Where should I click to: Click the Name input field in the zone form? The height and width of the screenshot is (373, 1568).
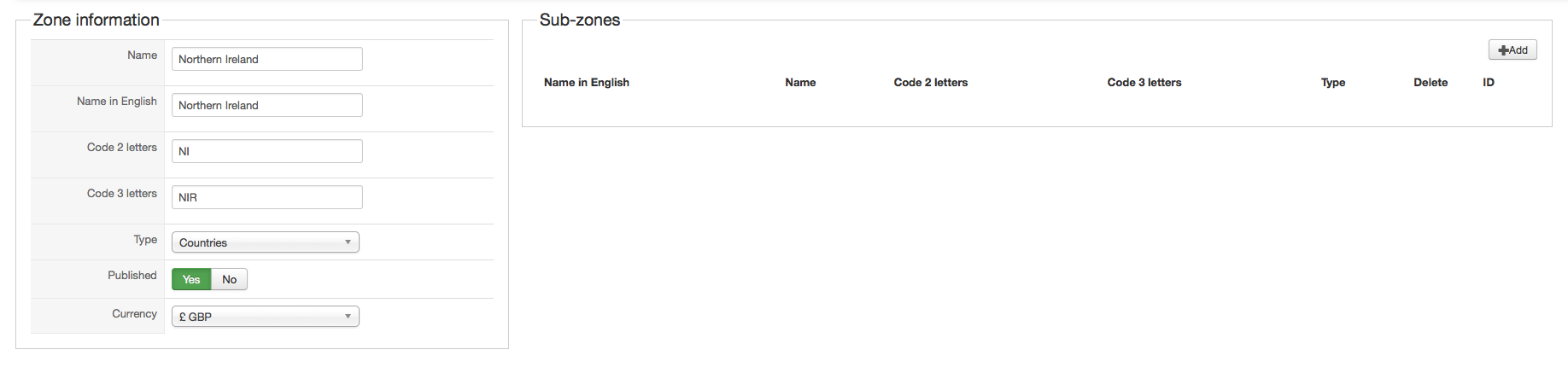point(266,59)
